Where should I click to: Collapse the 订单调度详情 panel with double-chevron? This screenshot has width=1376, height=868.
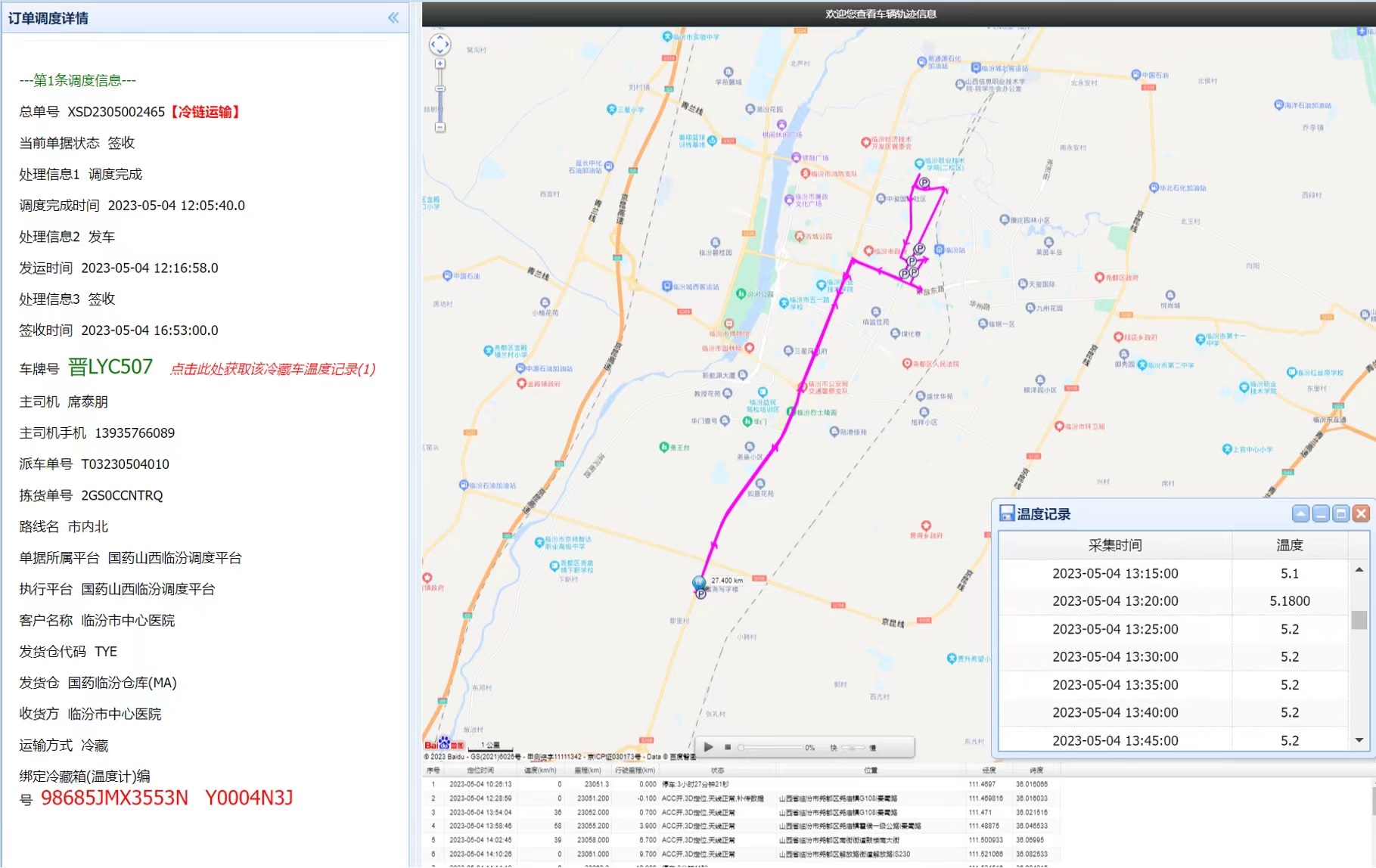click(x=393, y=17)
